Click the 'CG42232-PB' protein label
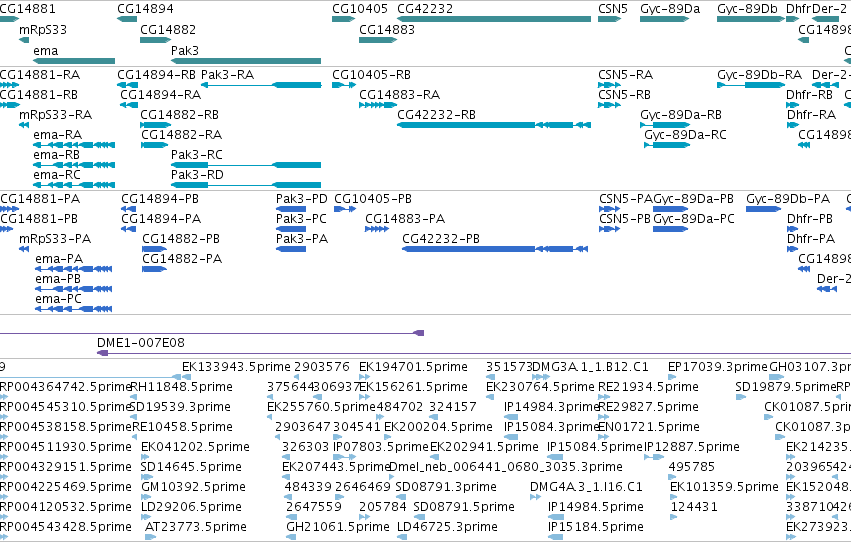The height and width of the screenshot is (542, 851). point(441,239)
